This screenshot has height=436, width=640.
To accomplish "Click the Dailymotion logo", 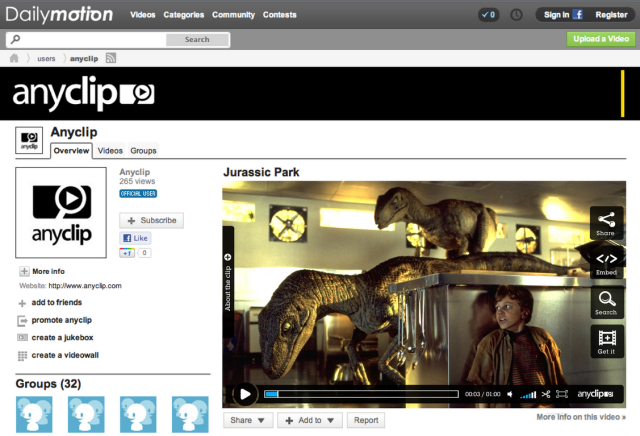I will tap(59, 15).
